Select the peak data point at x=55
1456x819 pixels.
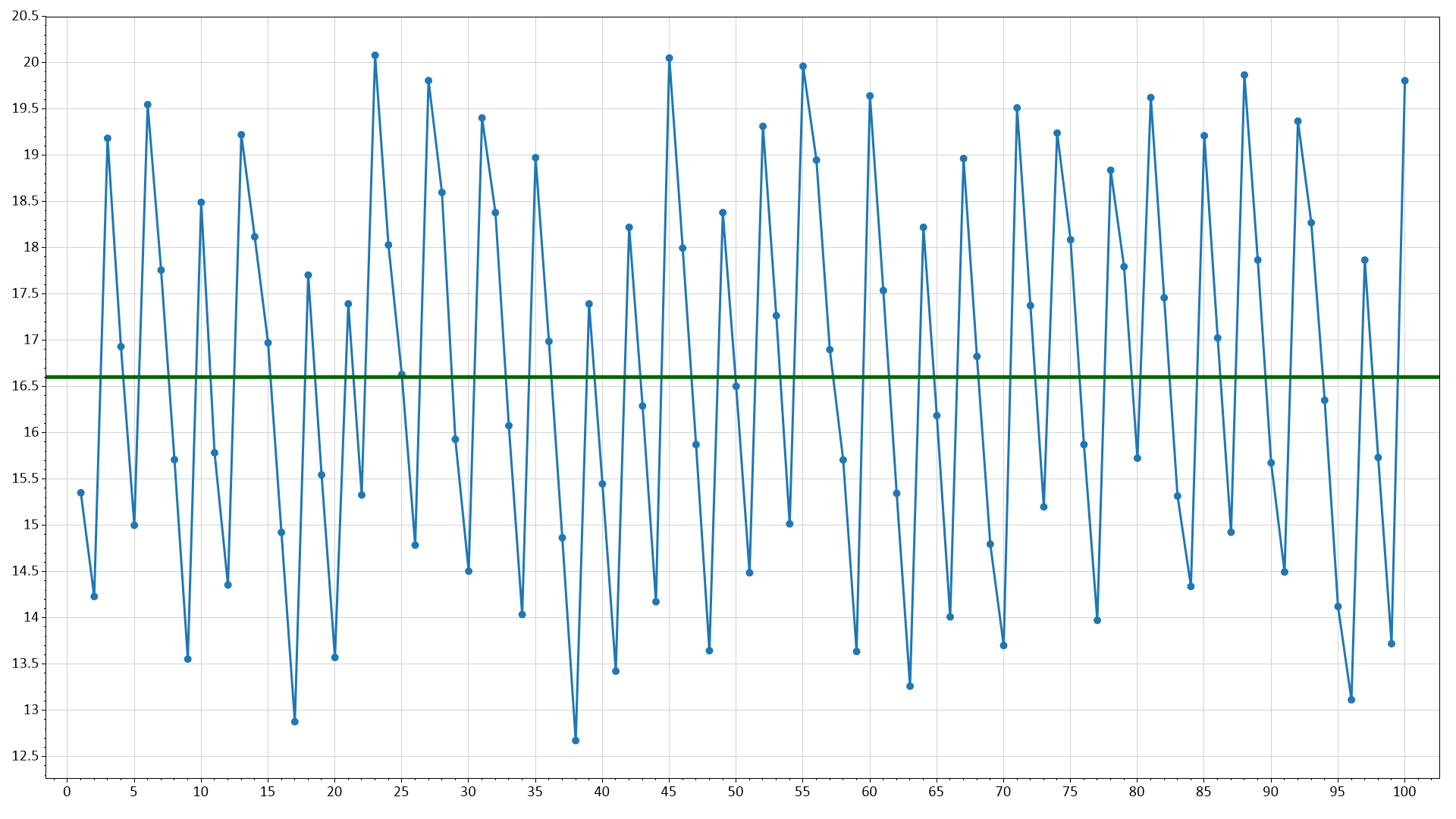click(x=803, y=67)
